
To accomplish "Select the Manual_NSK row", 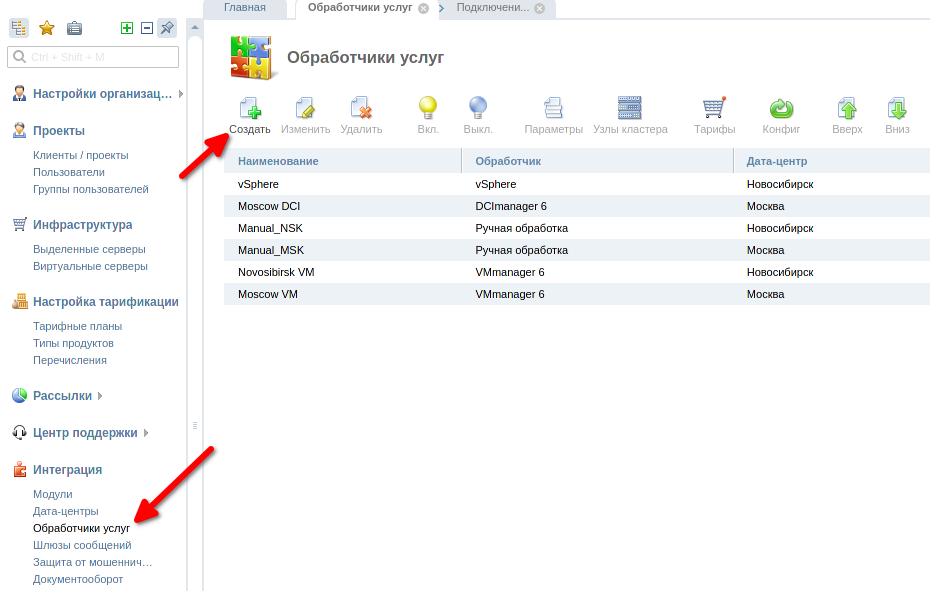I will [x=577, y=228].
